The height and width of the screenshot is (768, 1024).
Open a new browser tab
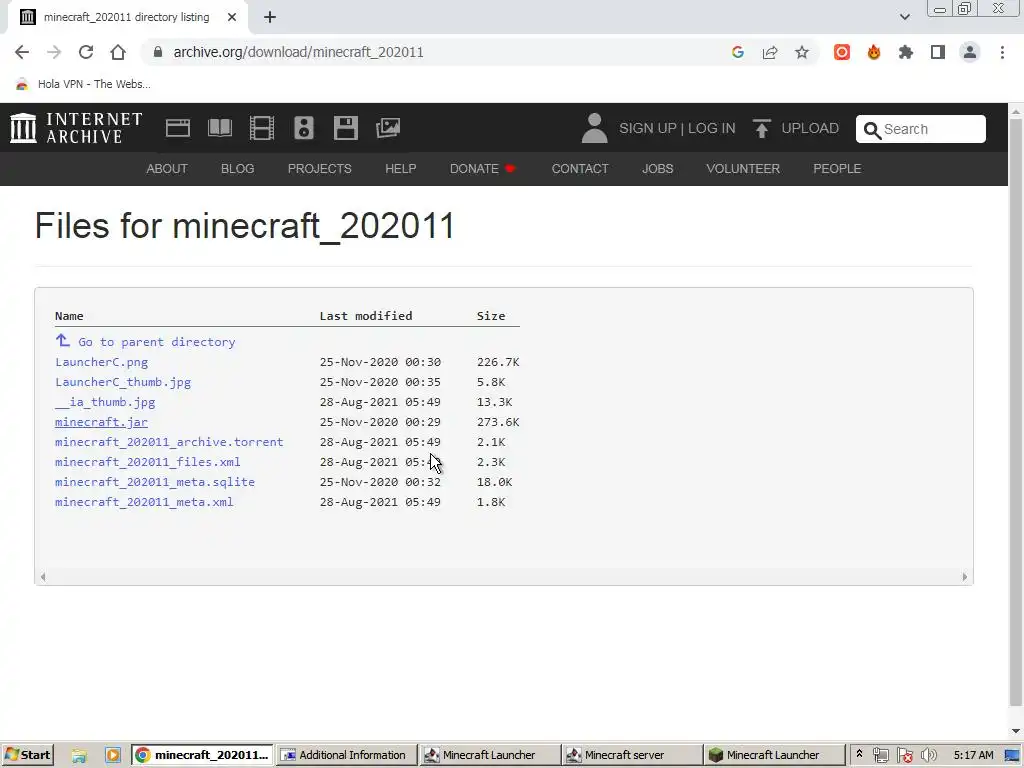[270, 18]
